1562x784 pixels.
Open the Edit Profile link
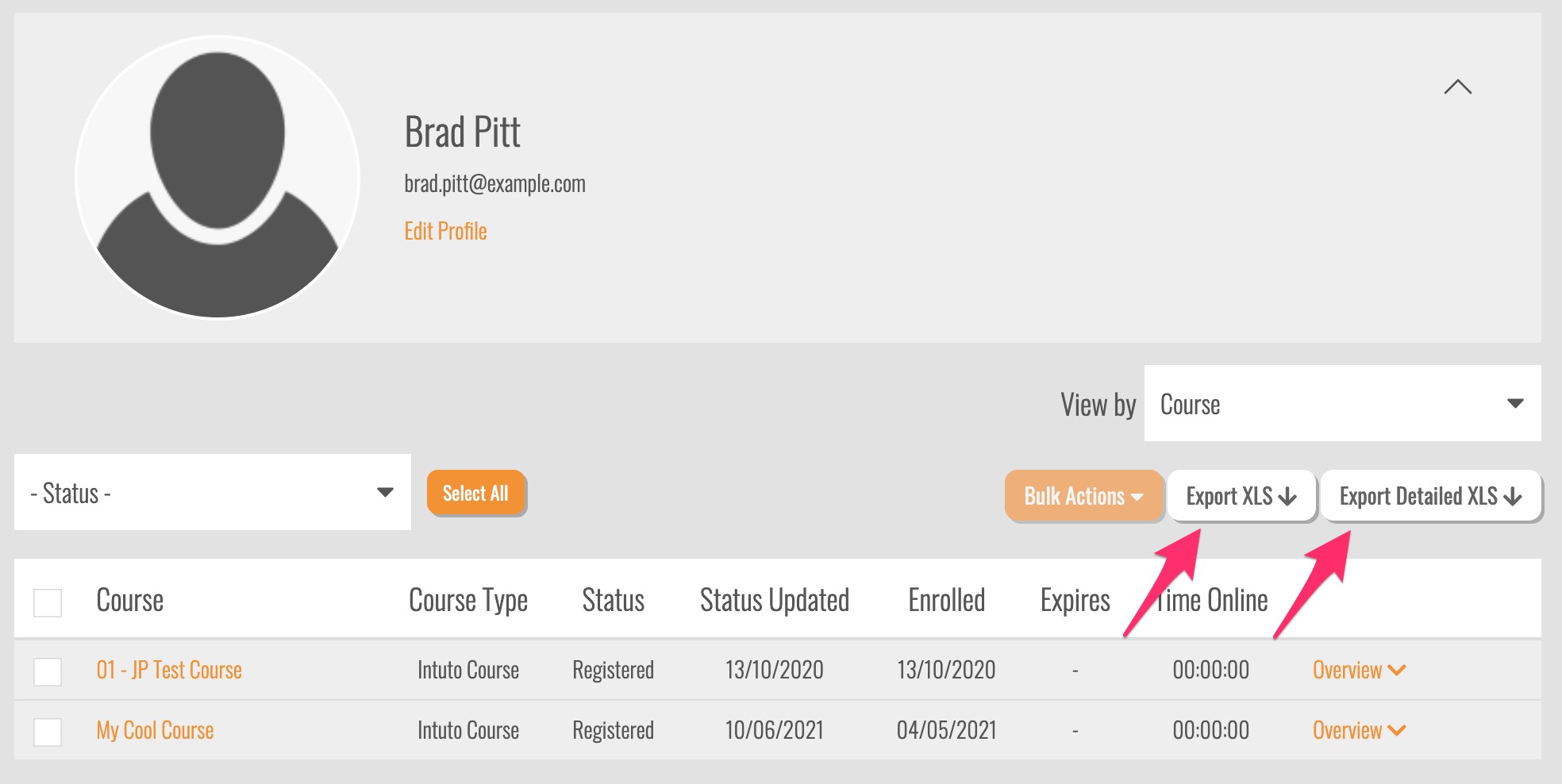(445, 232)
